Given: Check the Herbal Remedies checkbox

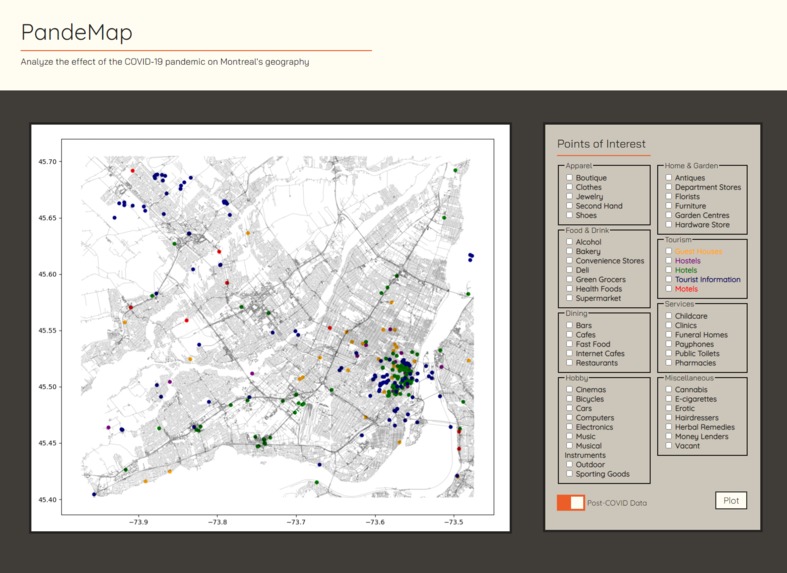Looking at the screenshot, I should pos(669,427).
